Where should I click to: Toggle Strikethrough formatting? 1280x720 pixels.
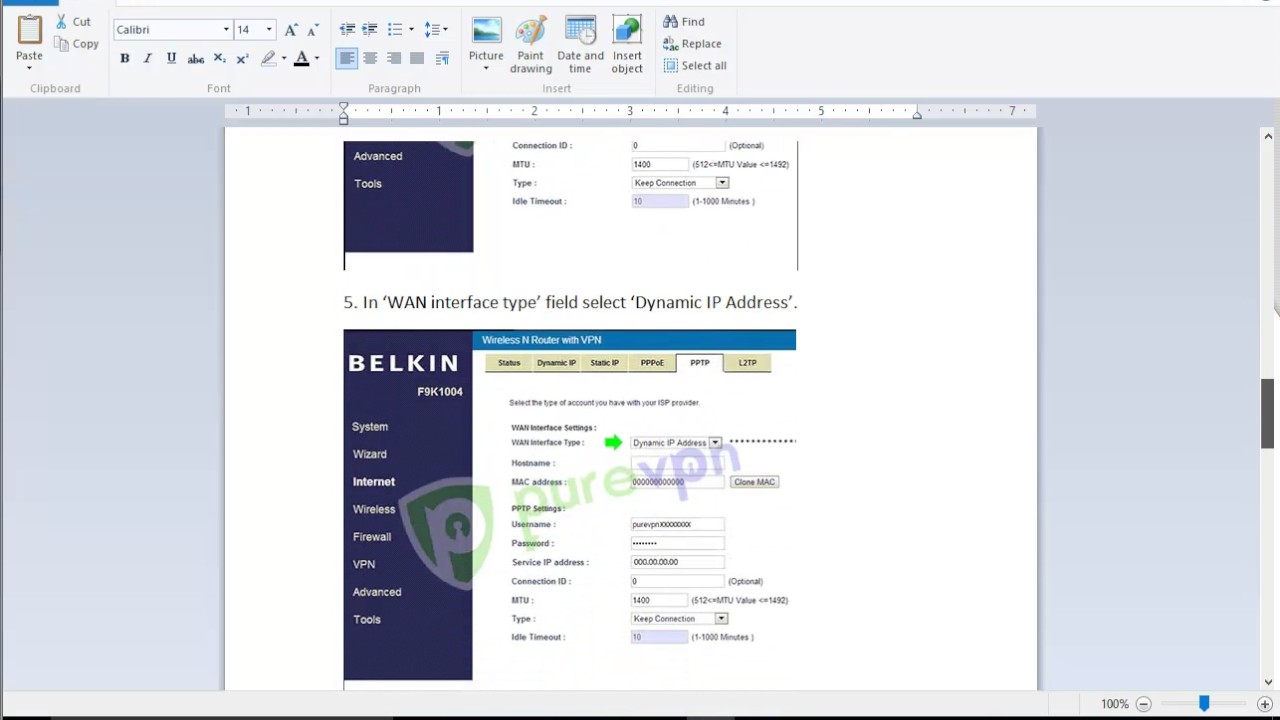point(196,58)
